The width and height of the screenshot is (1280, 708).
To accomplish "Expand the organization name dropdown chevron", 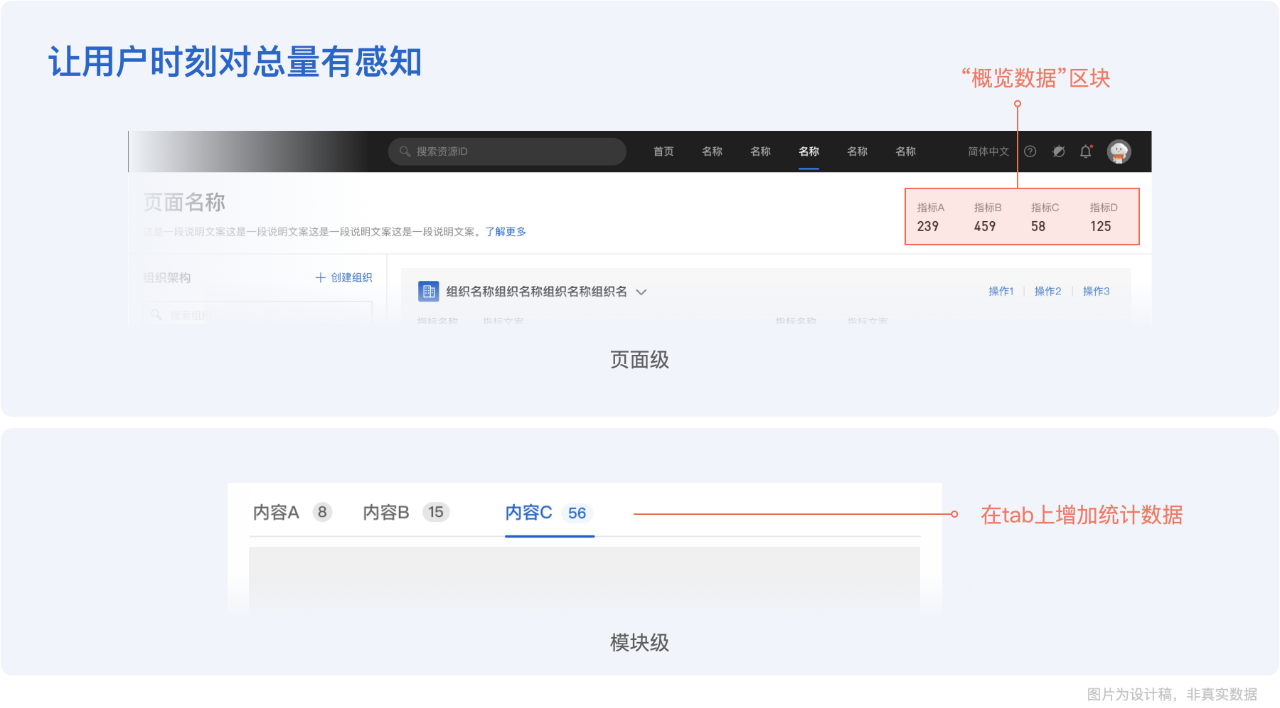I will click(642, 292).
